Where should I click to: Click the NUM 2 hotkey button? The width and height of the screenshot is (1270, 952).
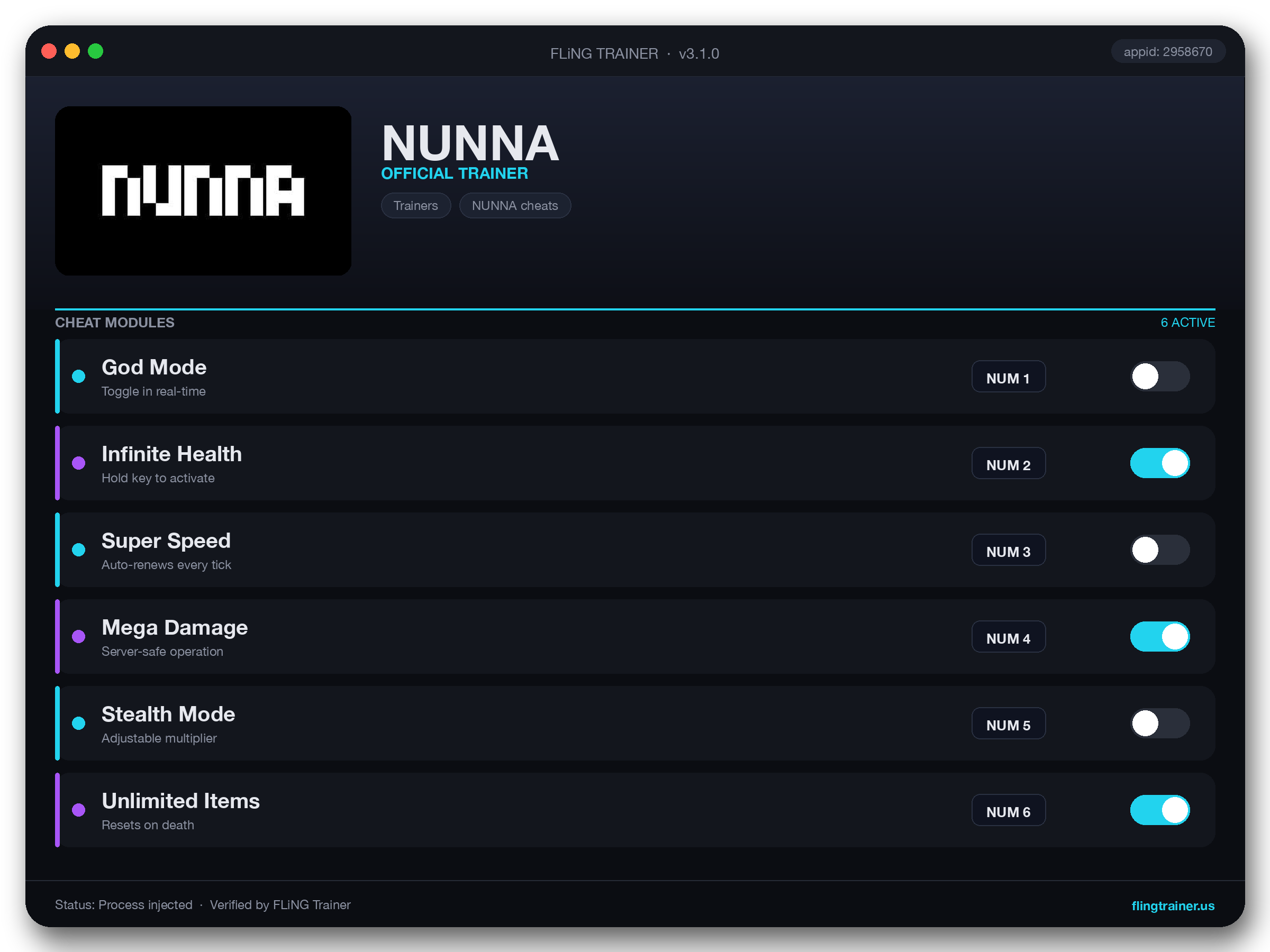coord(1008,463)
